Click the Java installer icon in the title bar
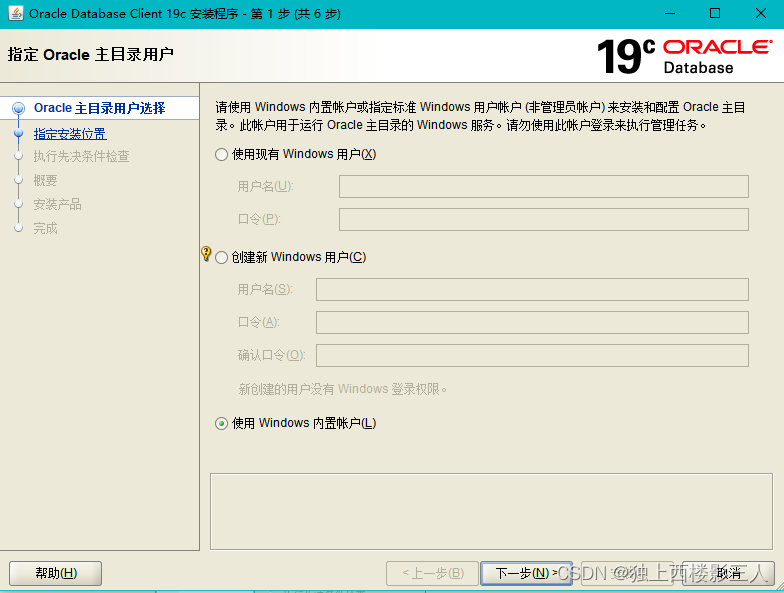The image size is (784, 593). click(x=16, y=14)
